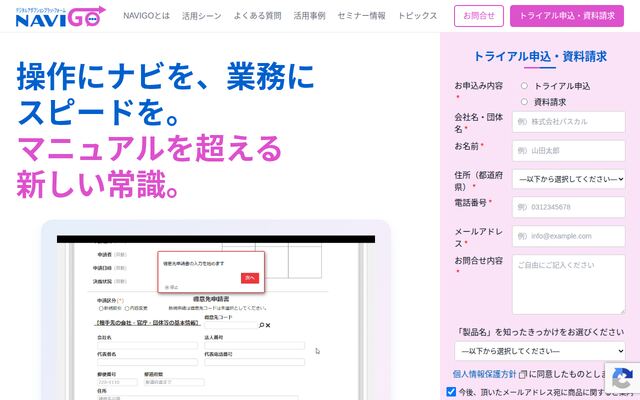Click the 操作にナビを、業務に headline text
Screen dimensions: 640x400
coord(166,76)
